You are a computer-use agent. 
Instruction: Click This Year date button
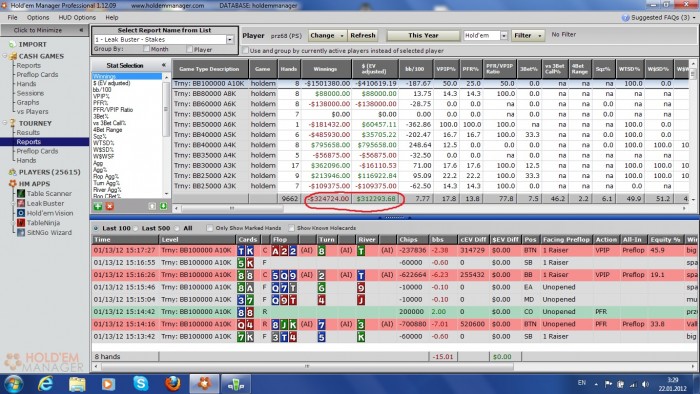[423, 35]
